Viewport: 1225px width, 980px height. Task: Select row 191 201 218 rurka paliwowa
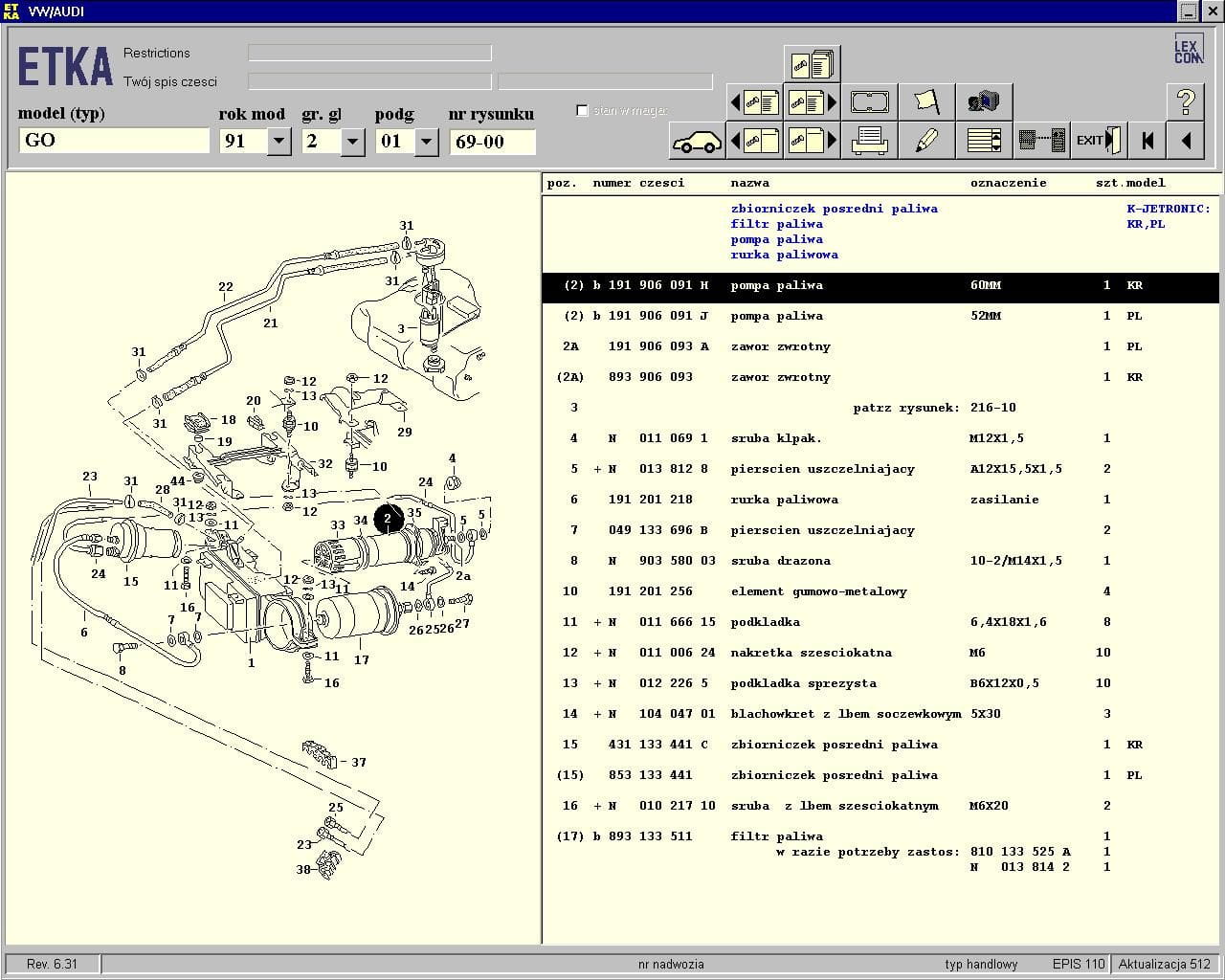[x=880, y=500]
